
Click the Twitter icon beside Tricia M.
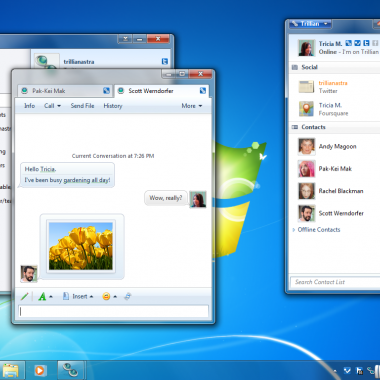(366, 43)
